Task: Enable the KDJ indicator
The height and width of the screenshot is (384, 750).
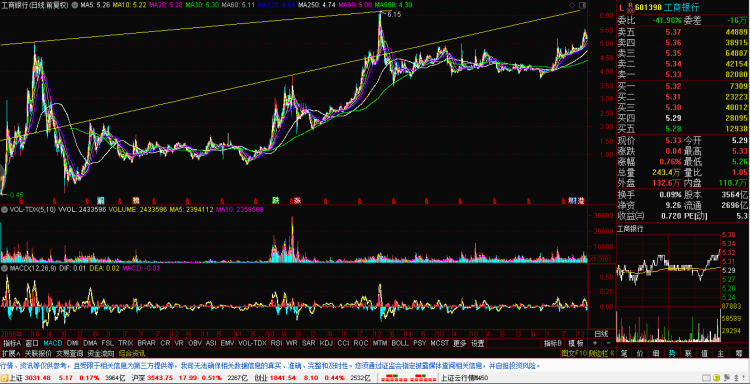Action: pos(326,343)
